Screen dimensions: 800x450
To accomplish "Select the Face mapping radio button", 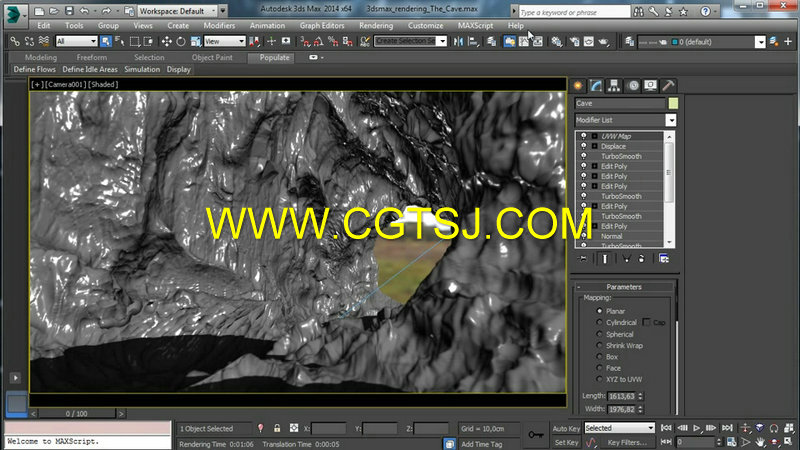I will [599, 368].
